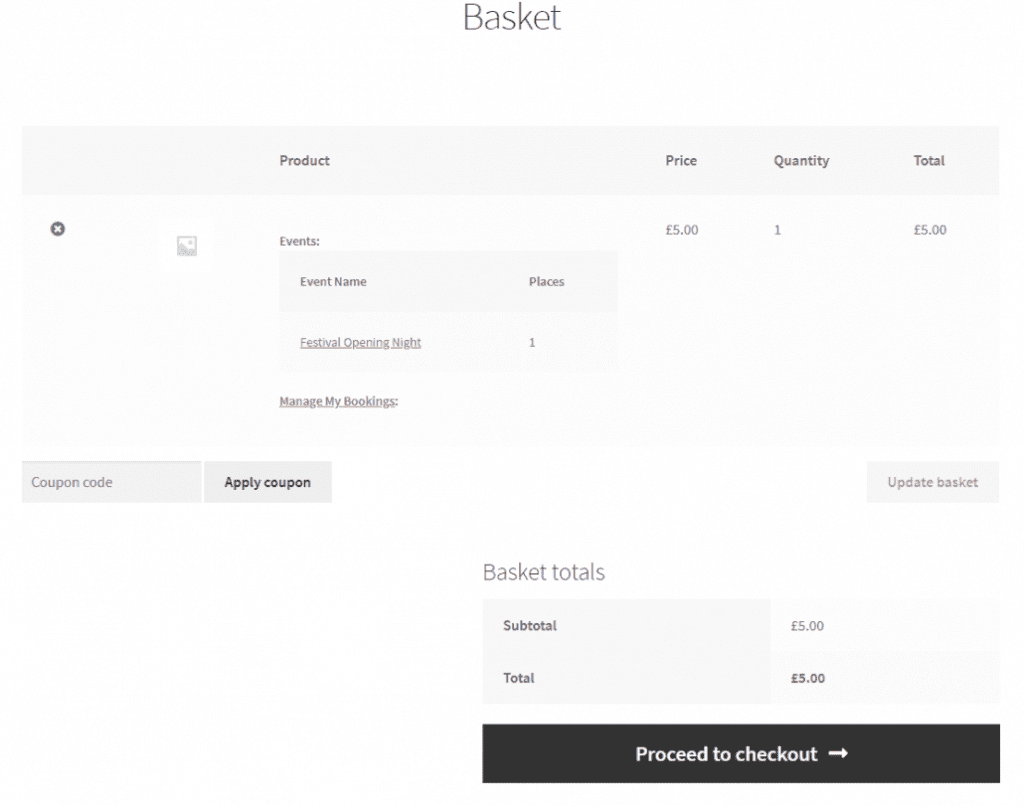Viewport: 1024px width, 806px height.
Task: Click the Update basket button
Action: pos(932,482)
